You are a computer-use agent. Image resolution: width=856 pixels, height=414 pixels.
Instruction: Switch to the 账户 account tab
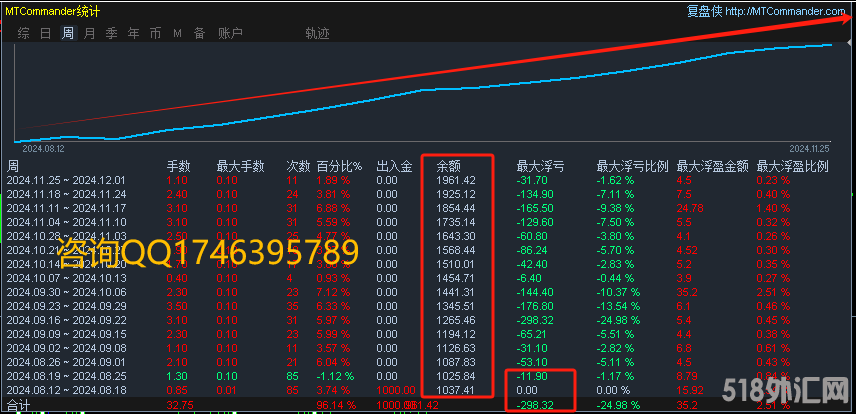pyautogui.click(x=230, y=33)
